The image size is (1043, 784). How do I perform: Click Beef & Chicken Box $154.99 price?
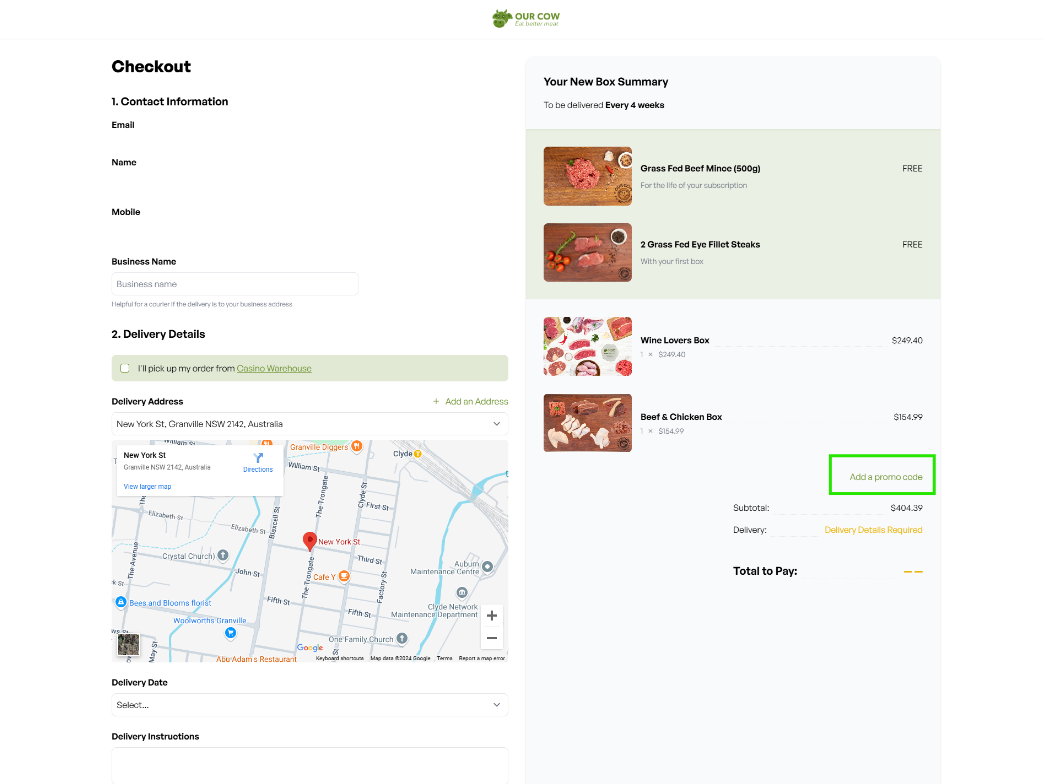[907, 417]
